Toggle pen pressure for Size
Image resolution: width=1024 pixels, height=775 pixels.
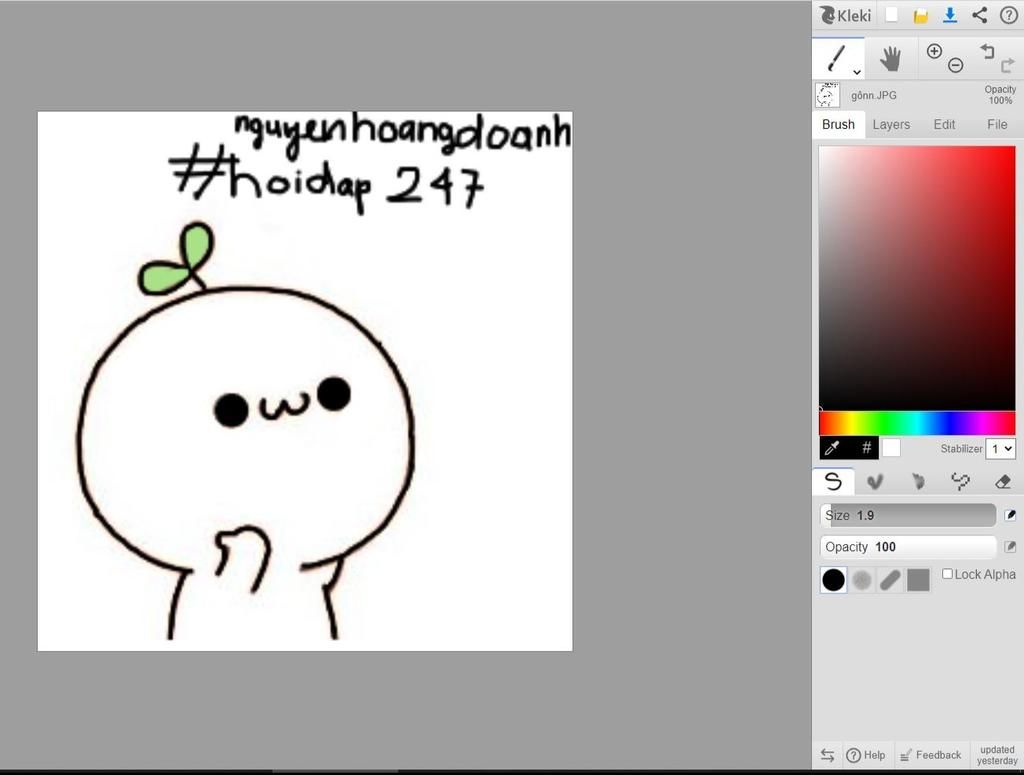(x=1010, y=515)
